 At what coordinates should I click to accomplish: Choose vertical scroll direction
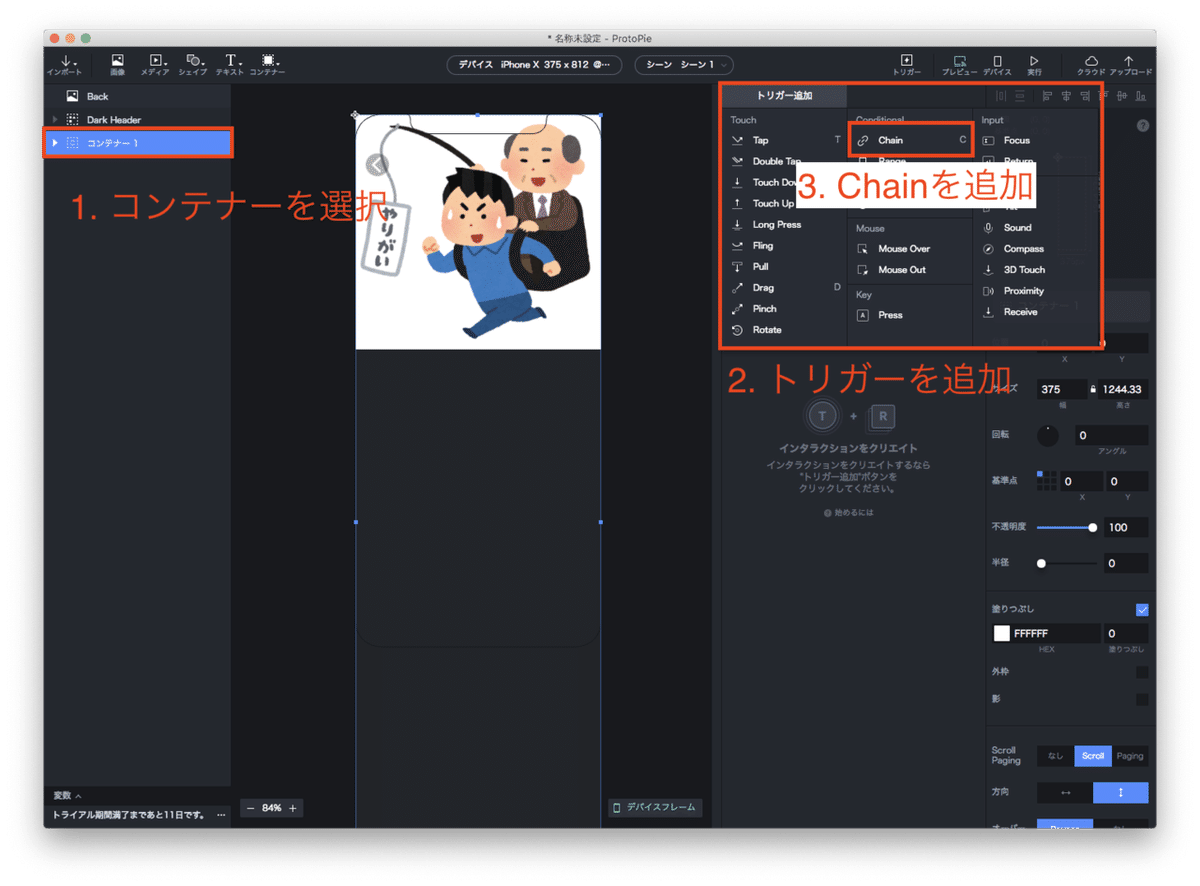(1121, 792)
